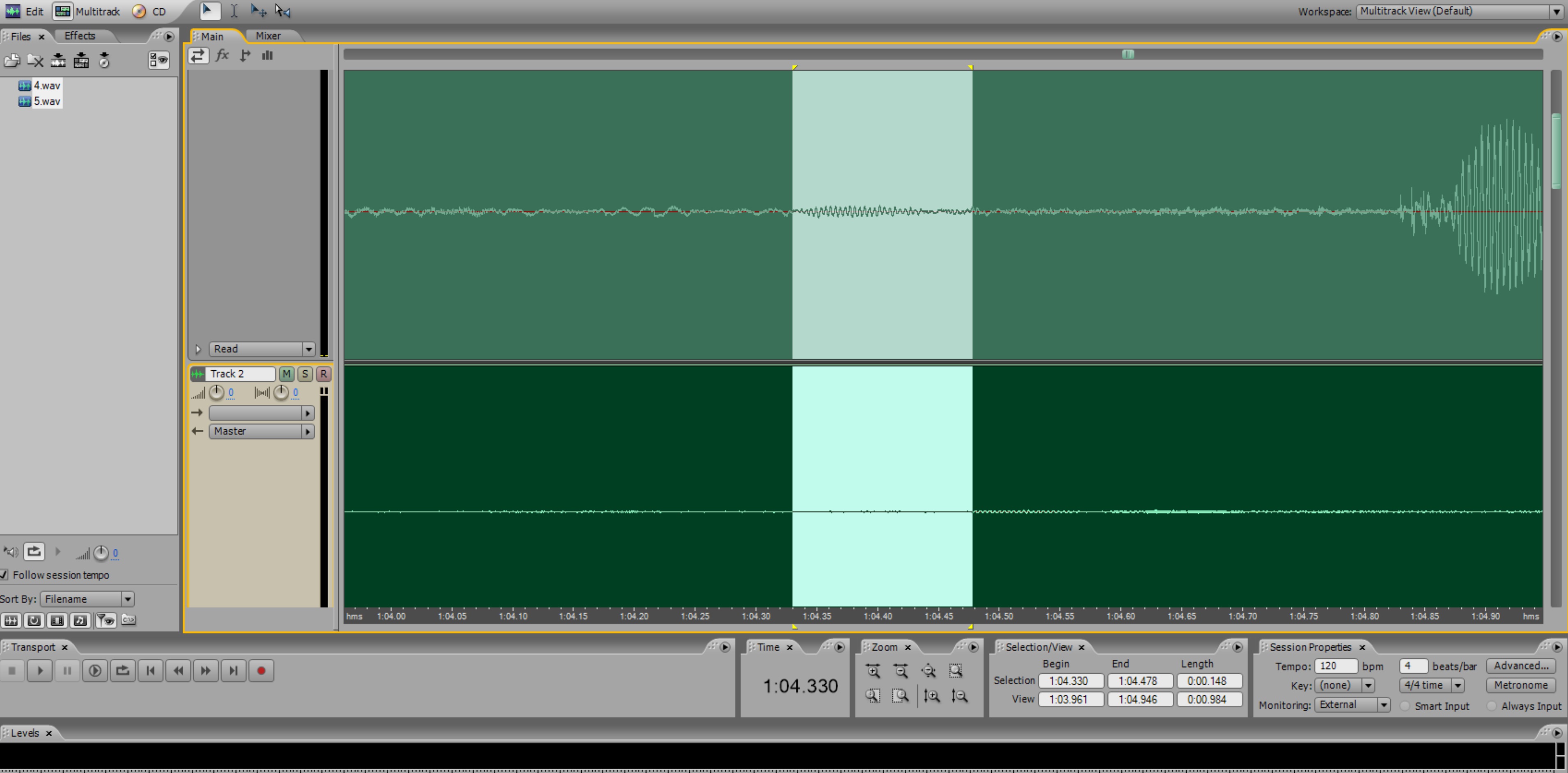Image resolution: width=1568 pixels, height=773 pixels.
Task: Open the fx view in Main panel
Action: point(222,55)
